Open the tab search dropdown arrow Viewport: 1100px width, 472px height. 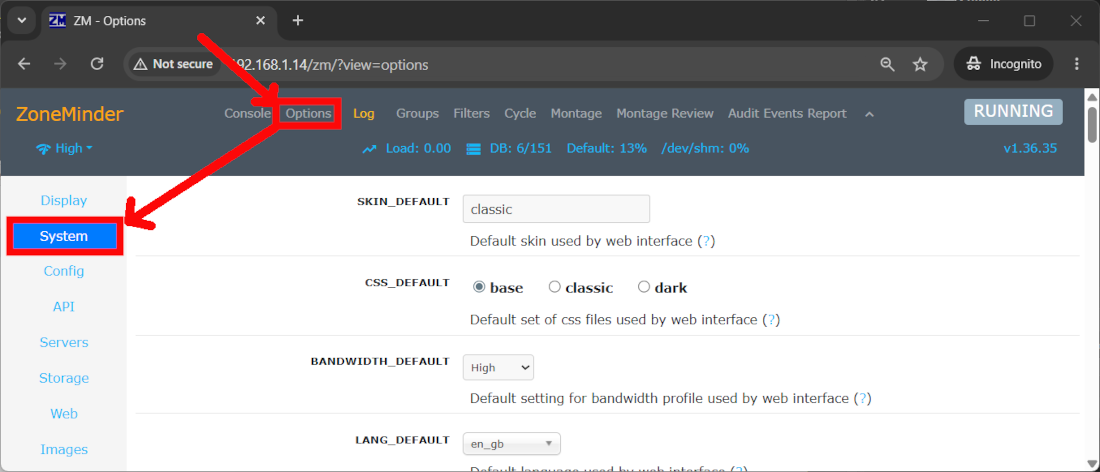21,20
